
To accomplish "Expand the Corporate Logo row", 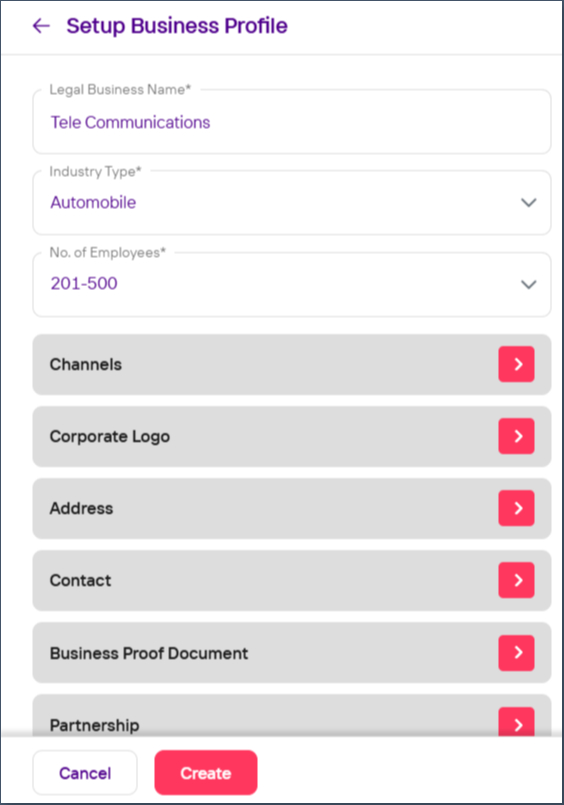I will 291,436.
